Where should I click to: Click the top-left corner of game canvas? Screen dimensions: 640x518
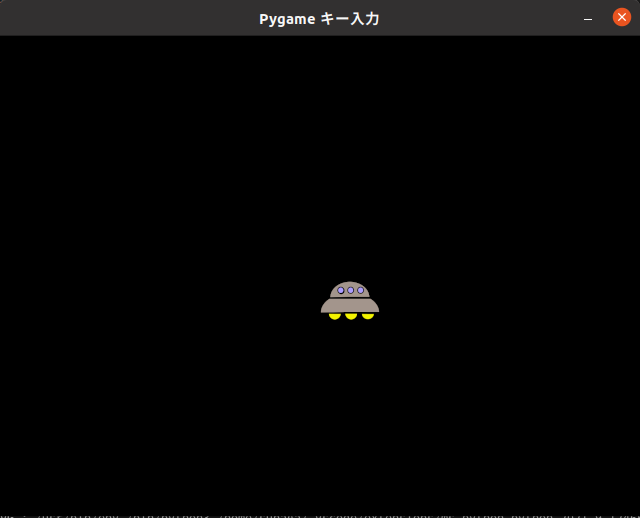[4, 40]
